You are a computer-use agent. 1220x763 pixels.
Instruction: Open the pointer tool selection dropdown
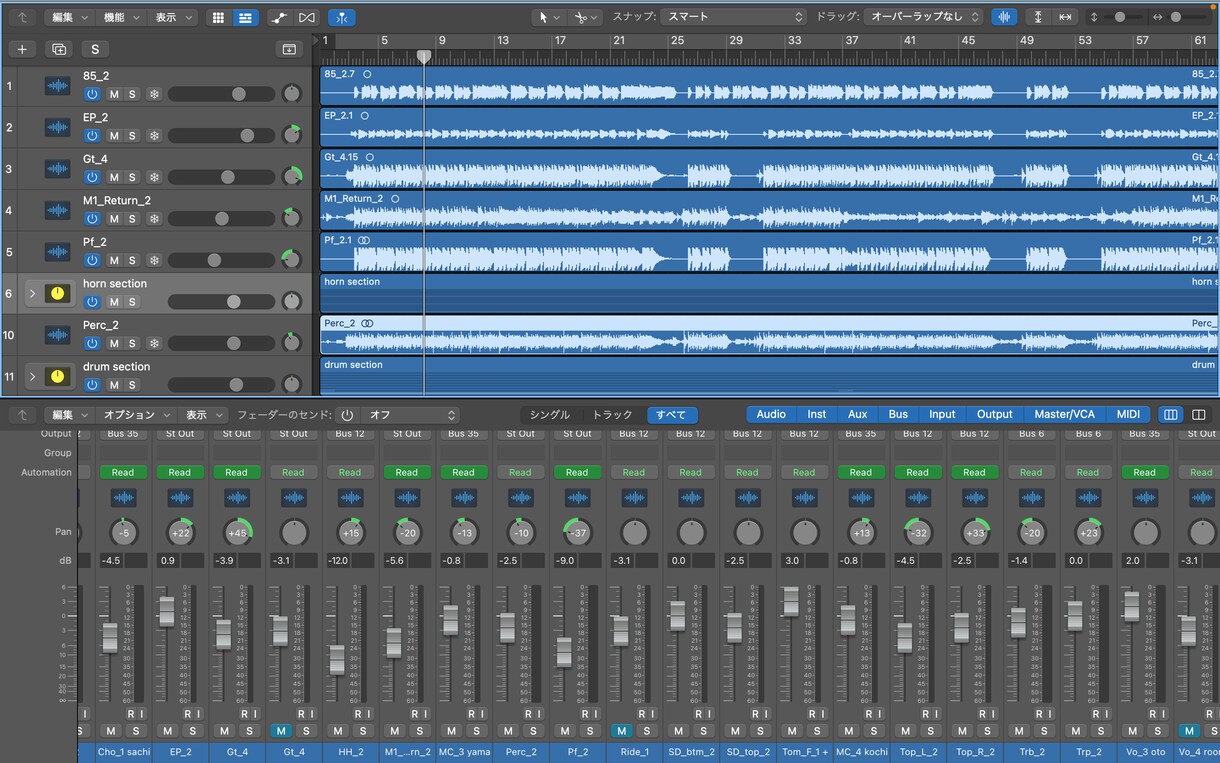[550, 17]
